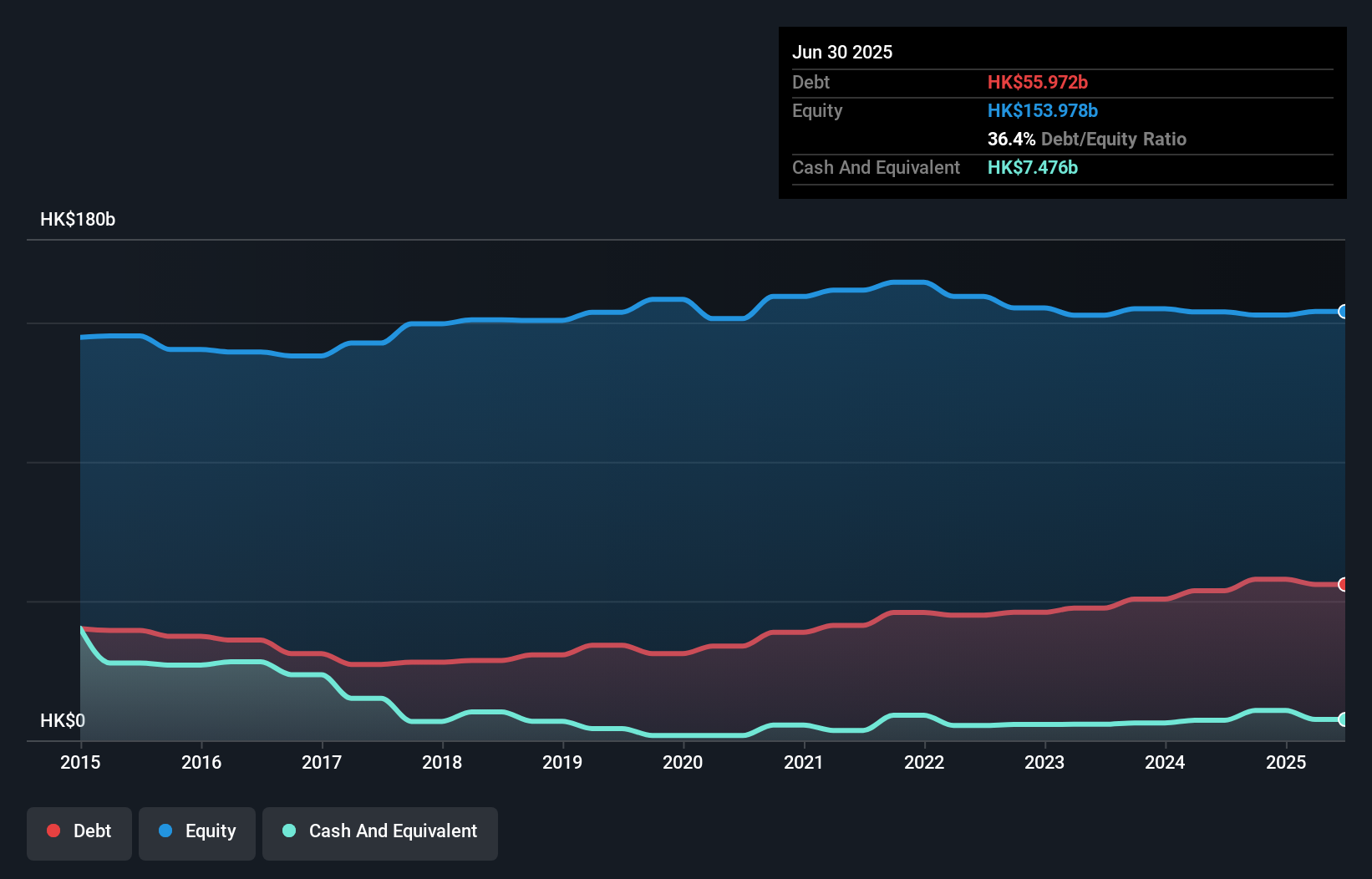
Task: Click the red HK$55.972b Debt value
Action: (x=1038, y=82)
